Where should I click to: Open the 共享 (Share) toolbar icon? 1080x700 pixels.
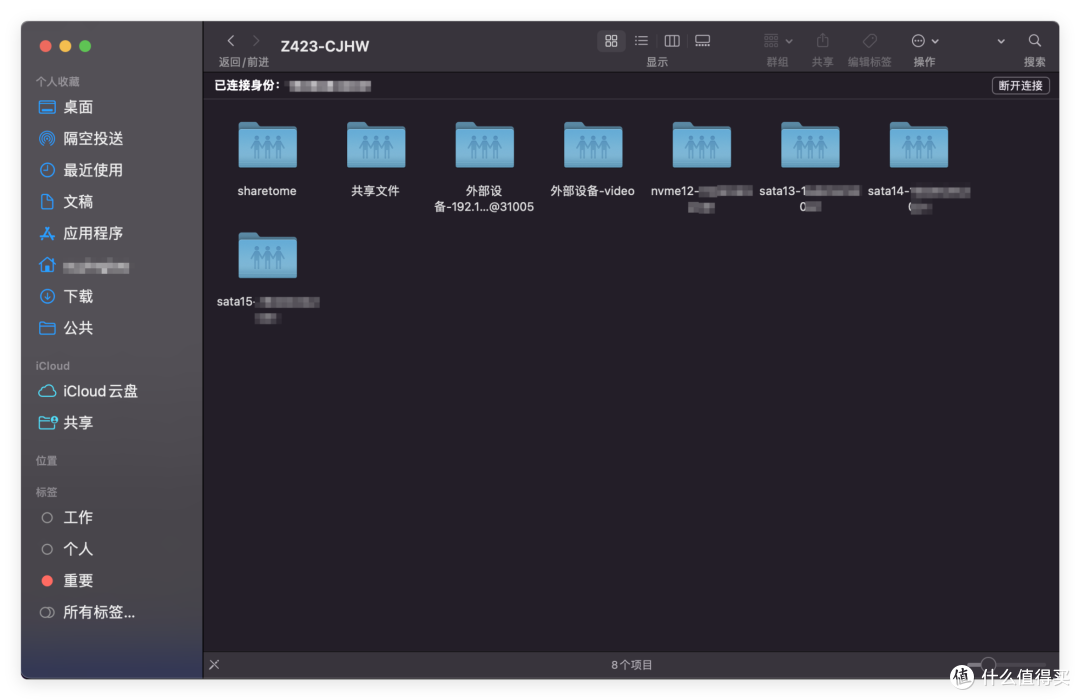822,42
